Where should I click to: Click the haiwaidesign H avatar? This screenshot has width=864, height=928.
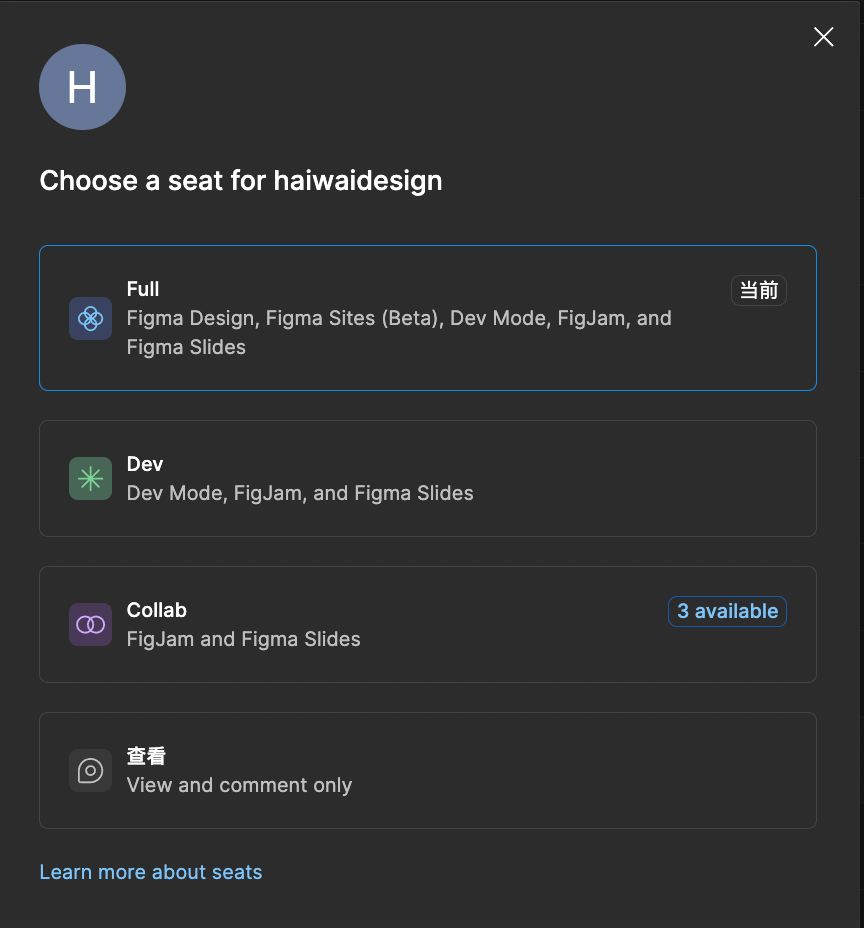(x=82, y=87)
